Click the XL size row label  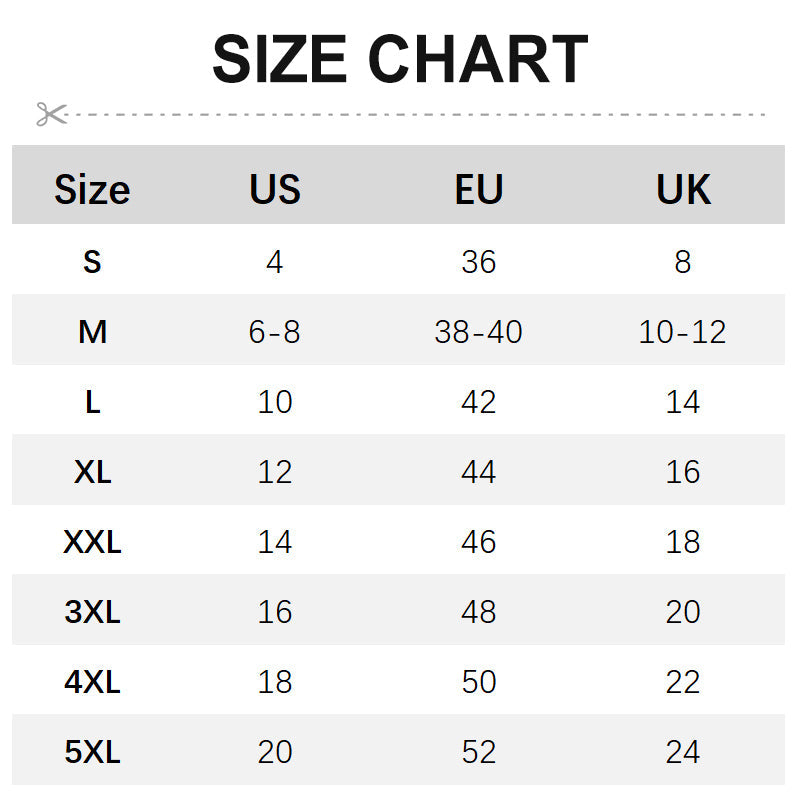[92, 472]
